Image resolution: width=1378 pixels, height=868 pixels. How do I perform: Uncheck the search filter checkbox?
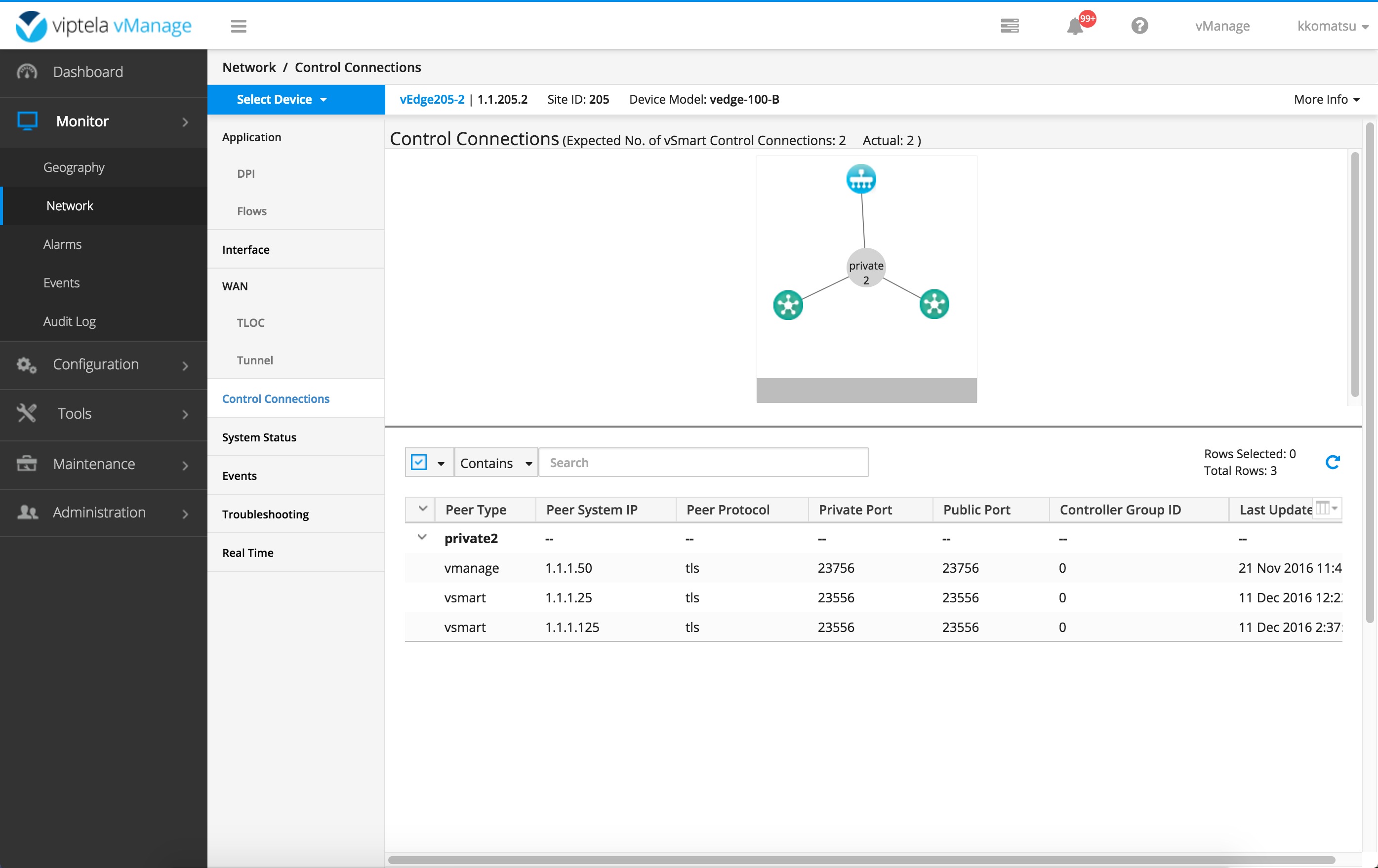click(419, 462)
